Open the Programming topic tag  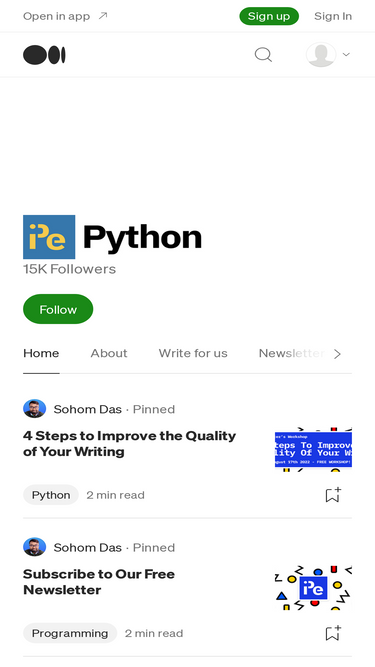click(70, 633)
